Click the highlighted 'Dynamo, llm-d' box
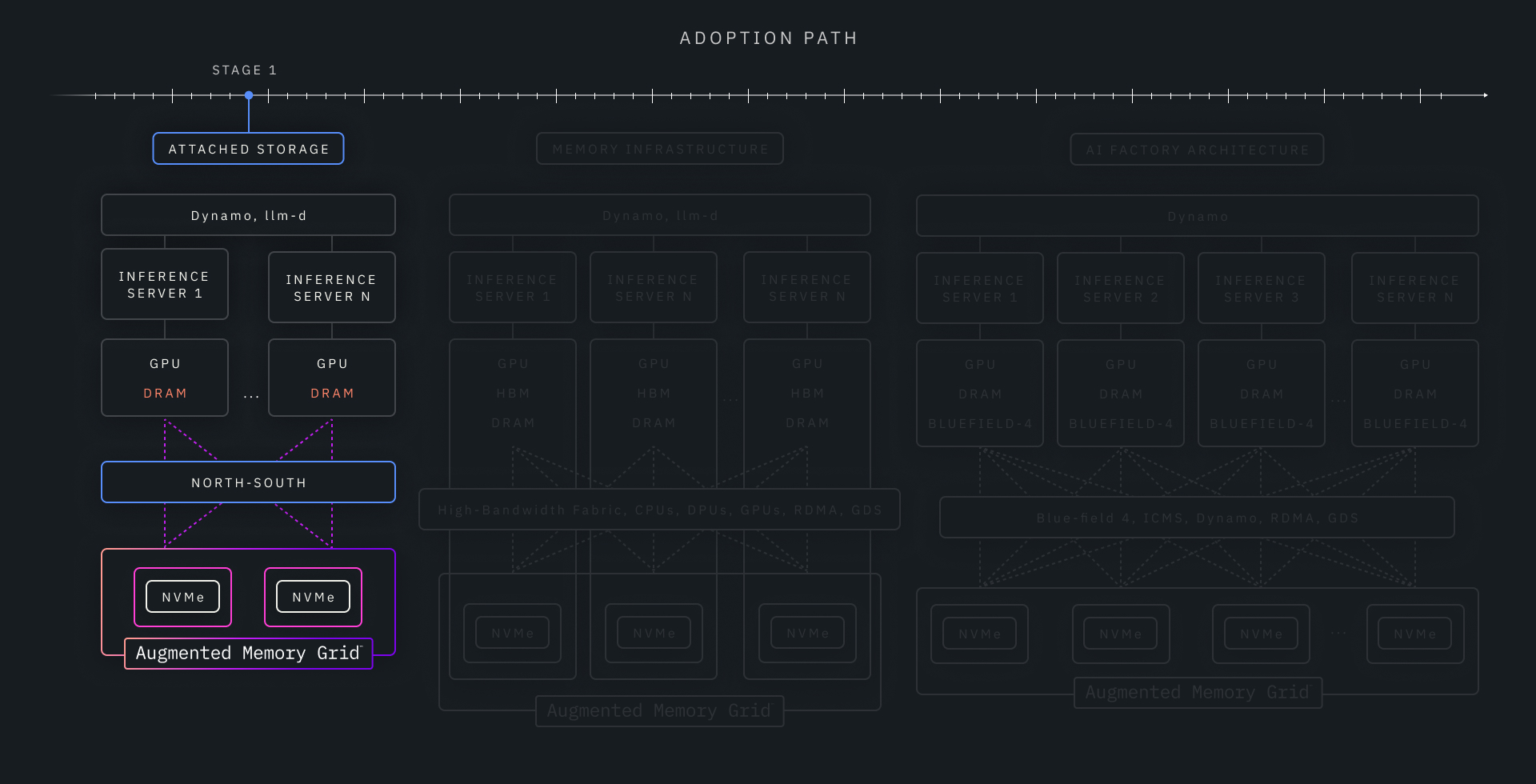 (x=248, y=215)
